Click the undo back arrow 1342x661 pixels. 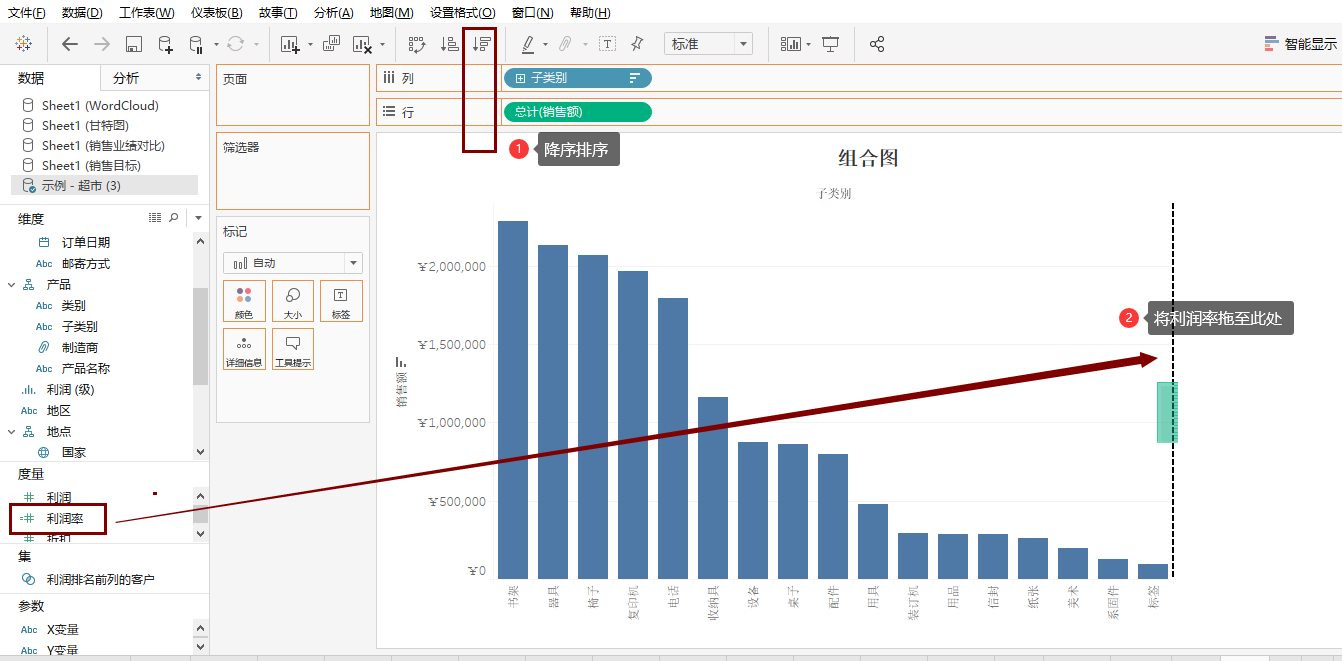point(69,44)
